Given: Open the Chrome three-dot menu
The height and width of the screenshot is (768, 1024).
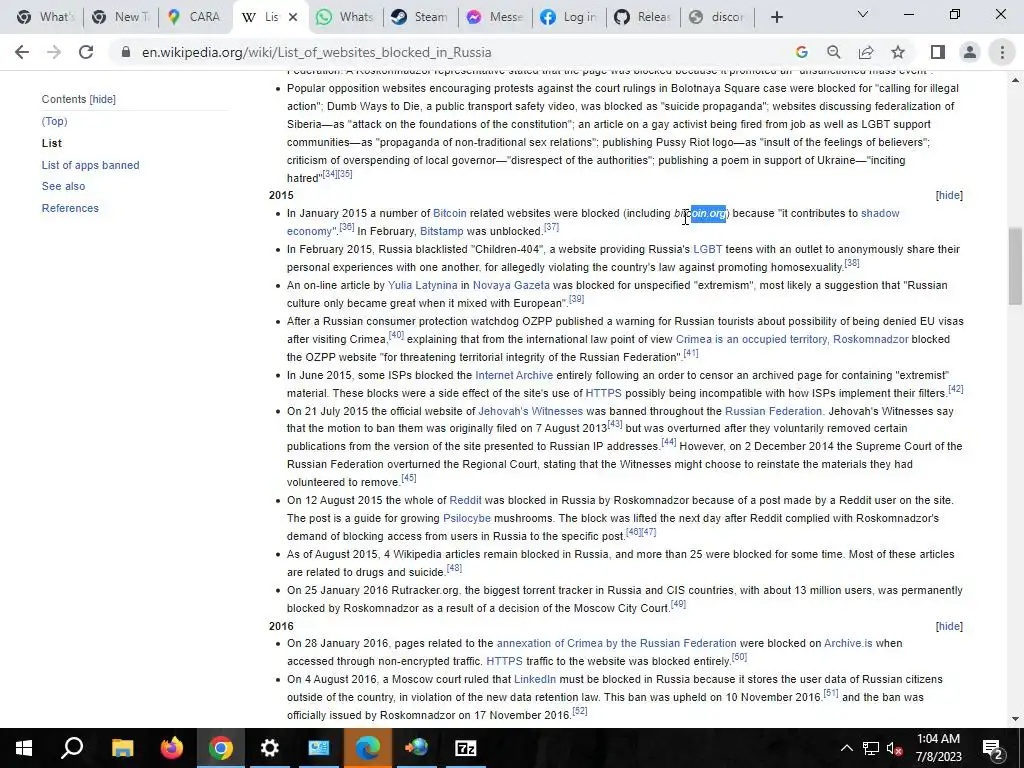Looking at the screenshot, I should click(1002, 52).
